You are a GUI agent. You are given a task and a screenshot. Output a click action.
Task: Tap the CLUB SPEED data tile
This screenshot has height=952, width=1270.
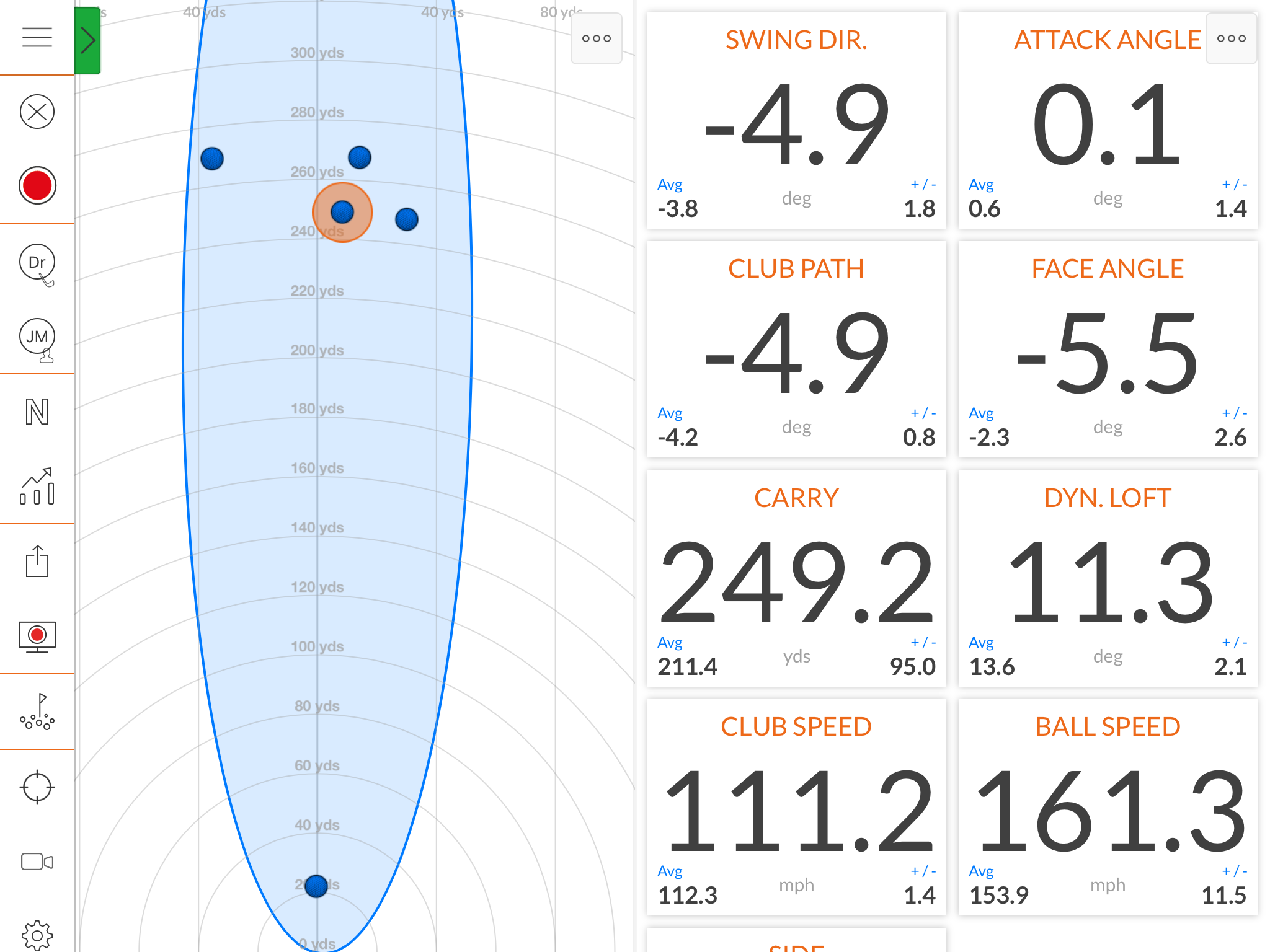pos(796,807)
